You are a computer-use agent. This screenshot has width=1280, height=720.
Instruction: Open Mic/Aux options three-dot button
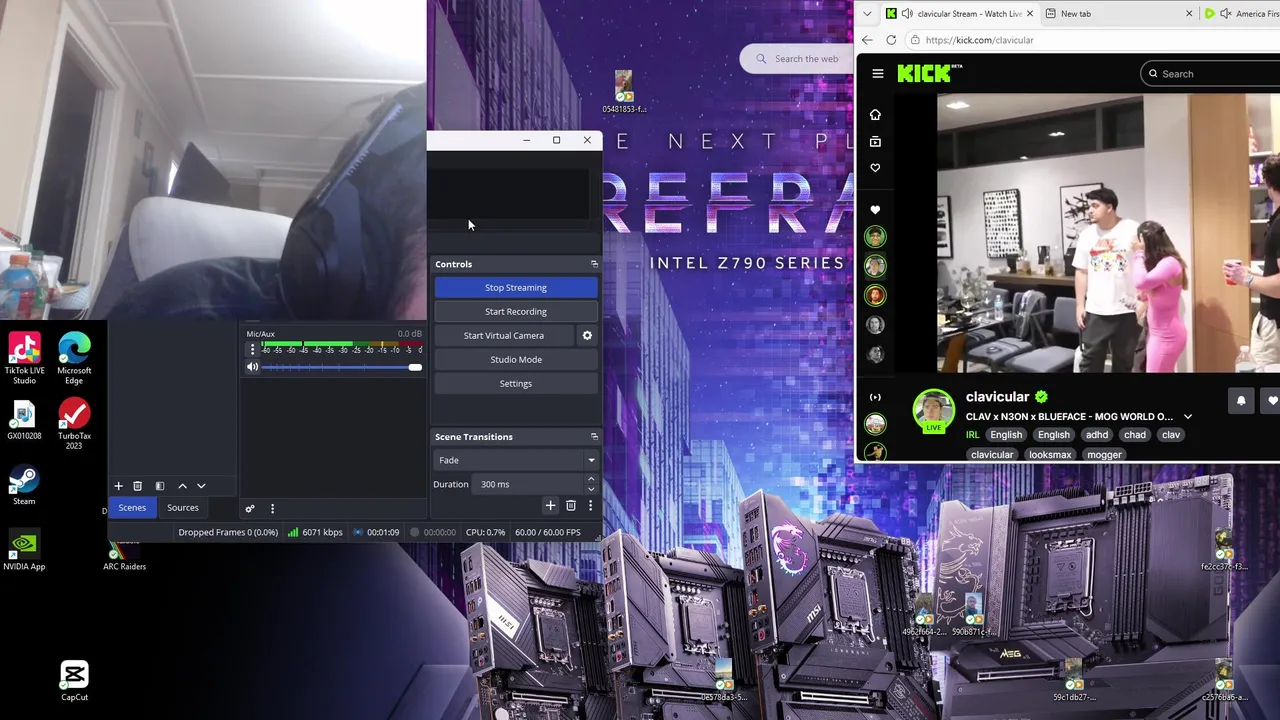coord(252,350)
